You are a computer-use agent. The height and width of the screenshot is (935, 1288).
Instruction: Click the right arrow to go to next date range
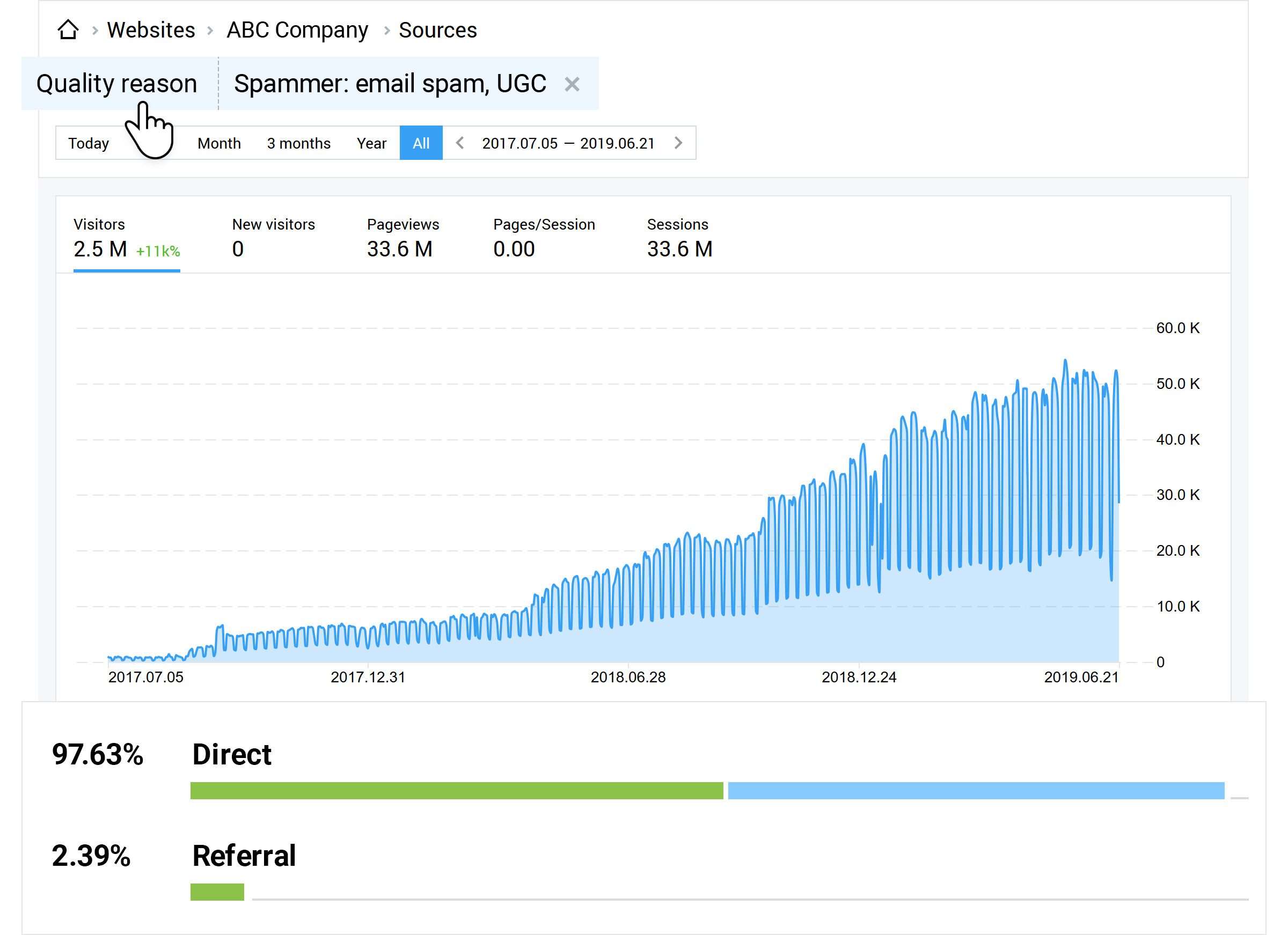pos(680,143)
